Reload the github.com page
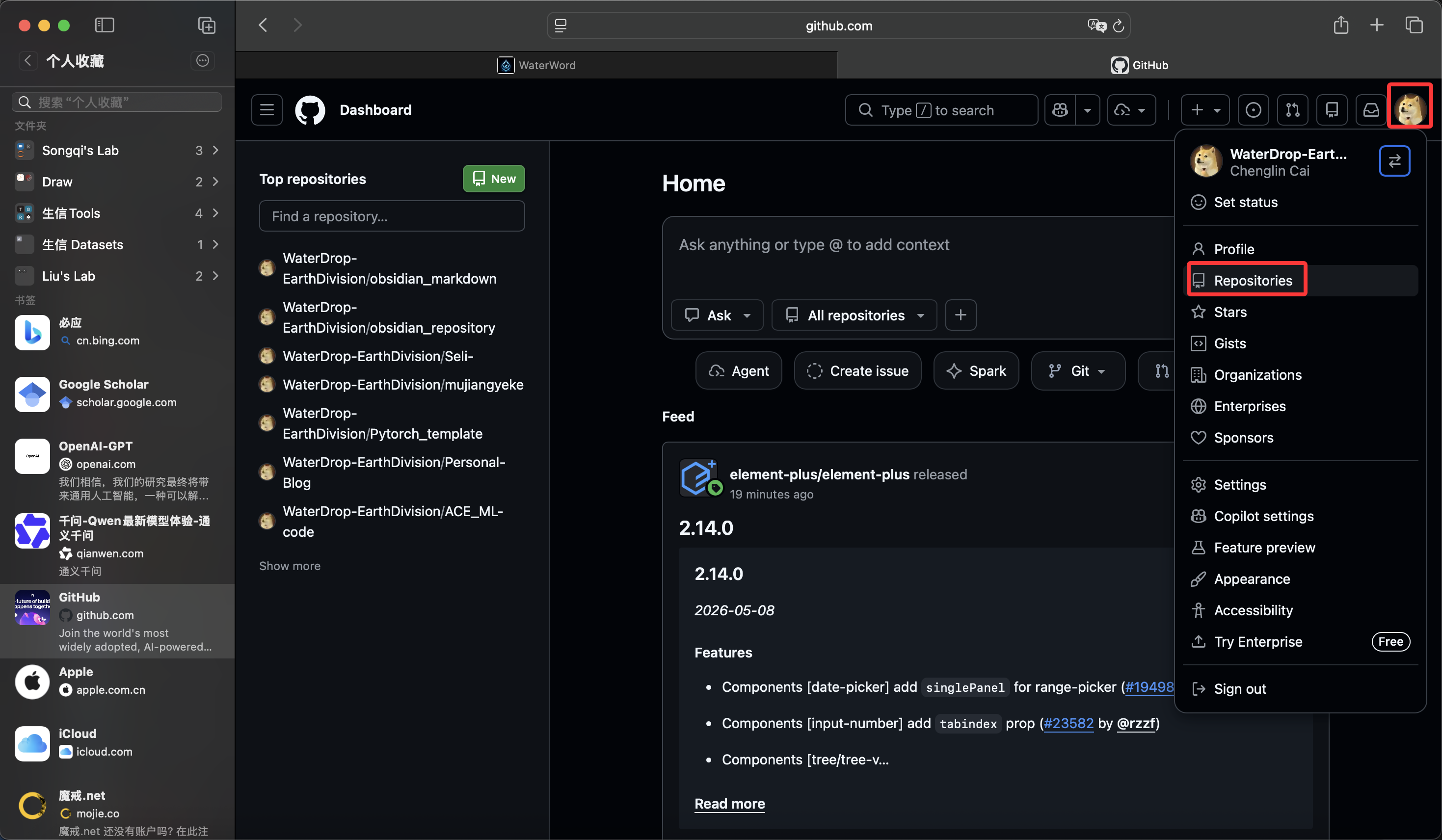 tap(1119, 26)
